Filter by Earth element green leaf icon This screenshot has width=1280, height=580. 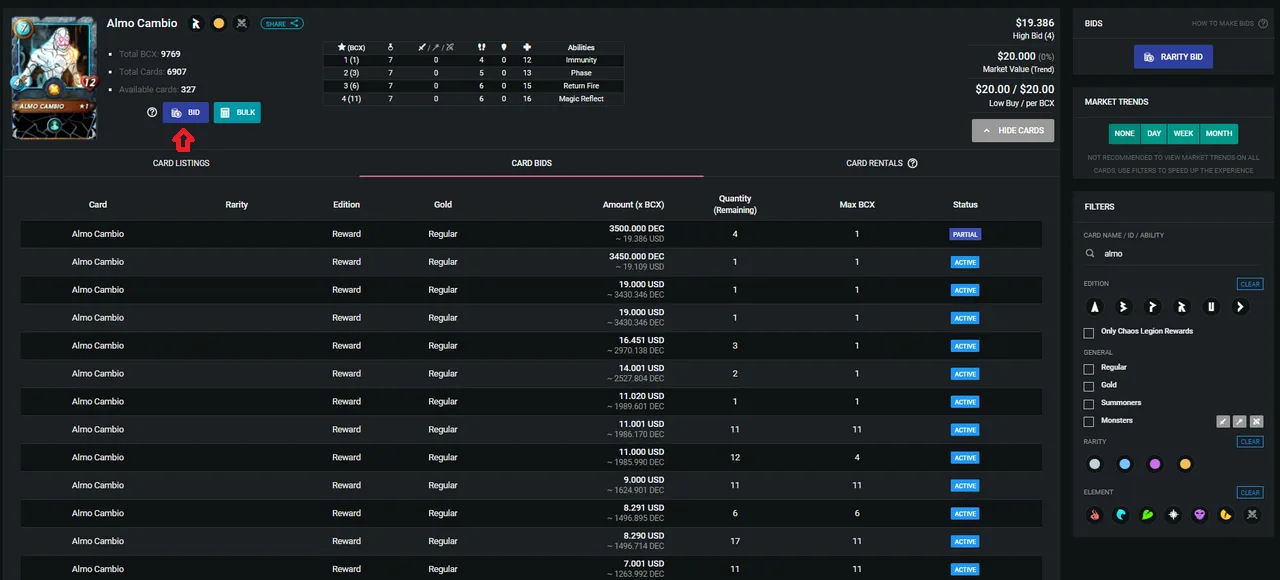(1147, 515)
